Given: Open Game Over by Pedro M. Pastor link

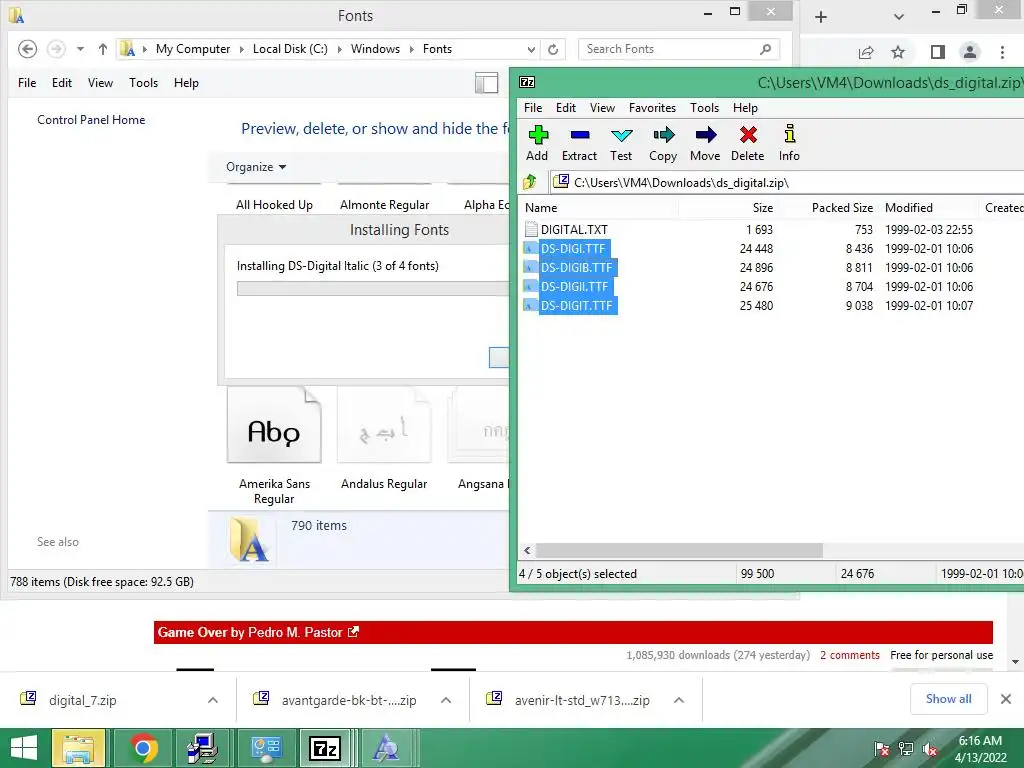Looking at the screenshot, I should (258, 632).
